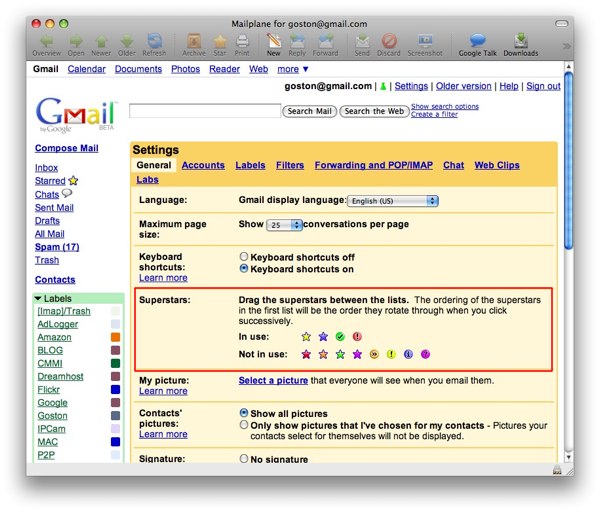Open the Dreamhost label
The image size is (600, 512).
coord(60,377)
